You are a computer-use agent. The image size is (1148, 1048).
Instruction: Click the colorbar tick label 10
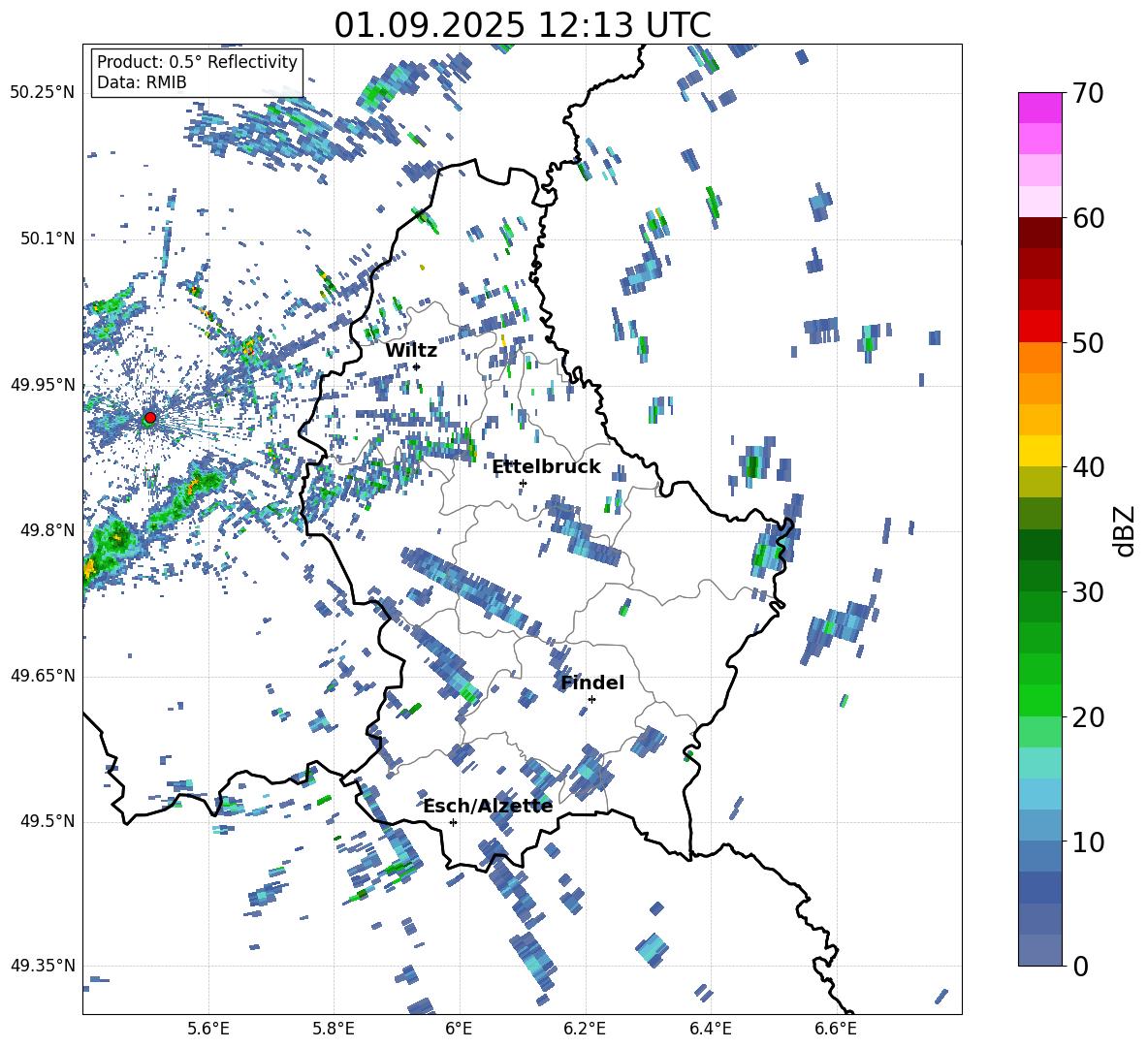[x=1088, y=842]
